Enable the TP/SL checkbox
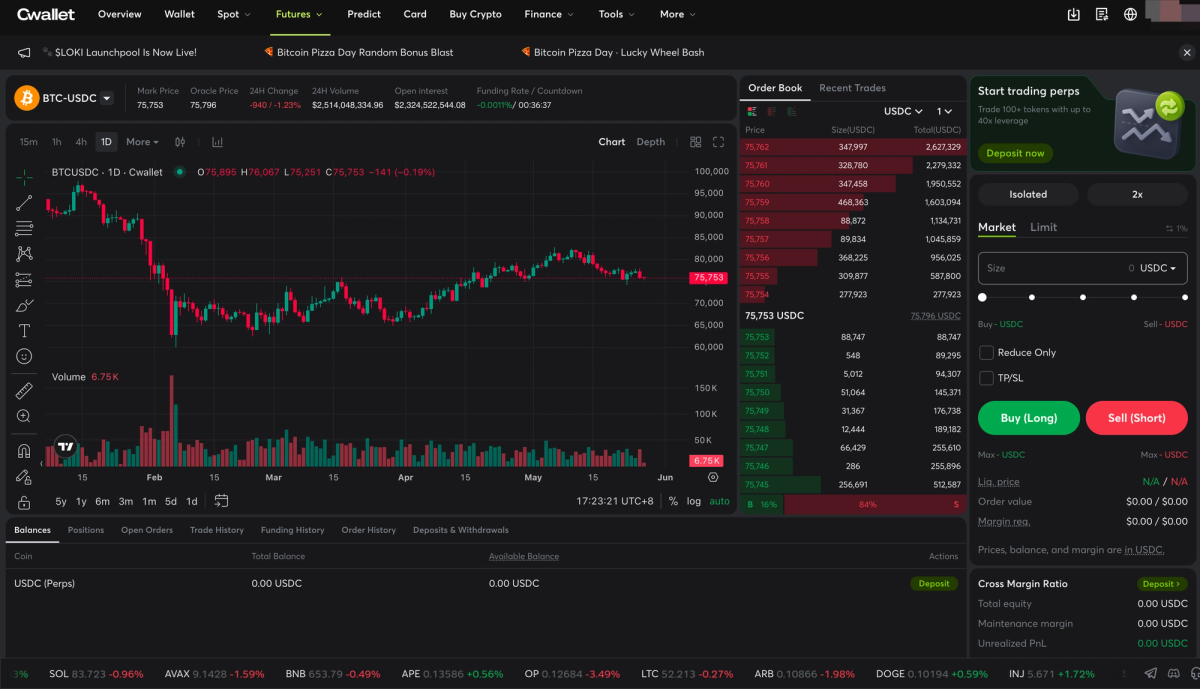This screenshot has width=1200, height=689. click(x=986, y=378)
